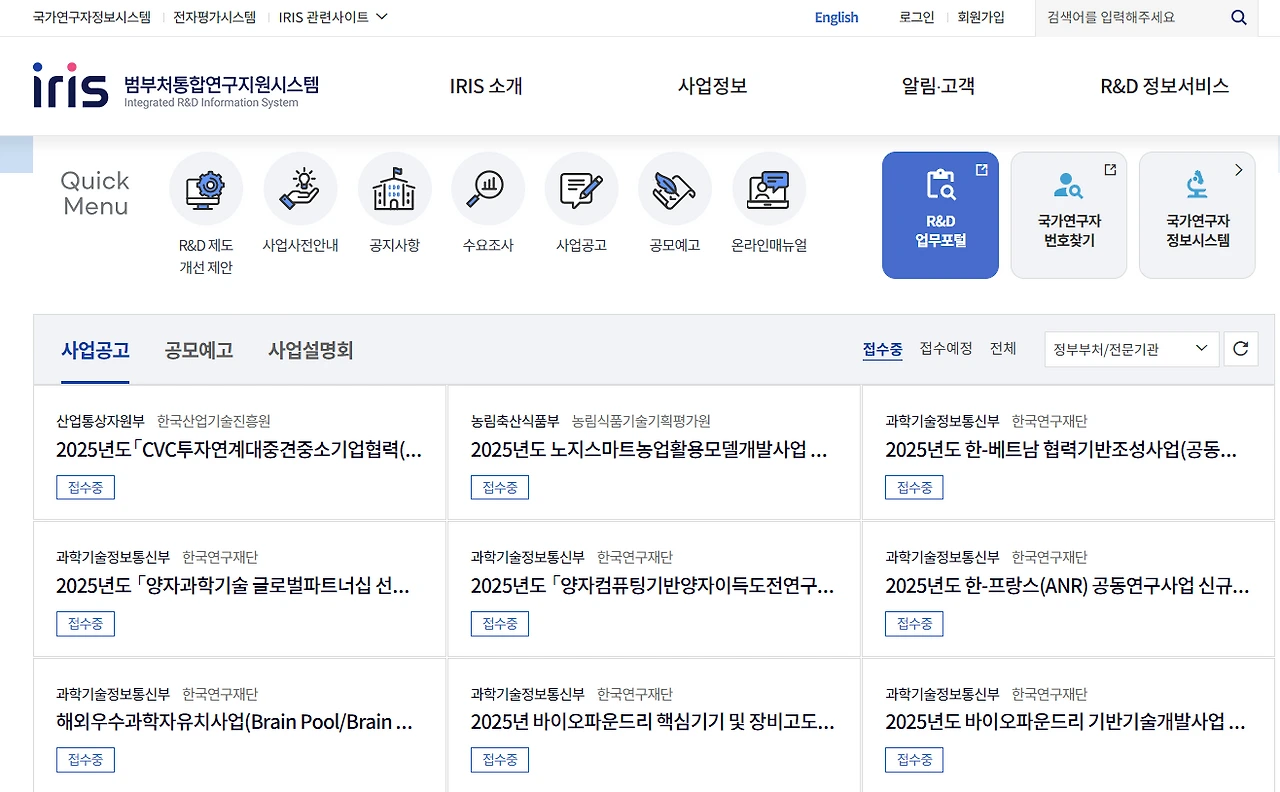This screenshot has height=792, width=1280.
Task: Open the R&D 정보서비스 menu
Action: 1164,86
